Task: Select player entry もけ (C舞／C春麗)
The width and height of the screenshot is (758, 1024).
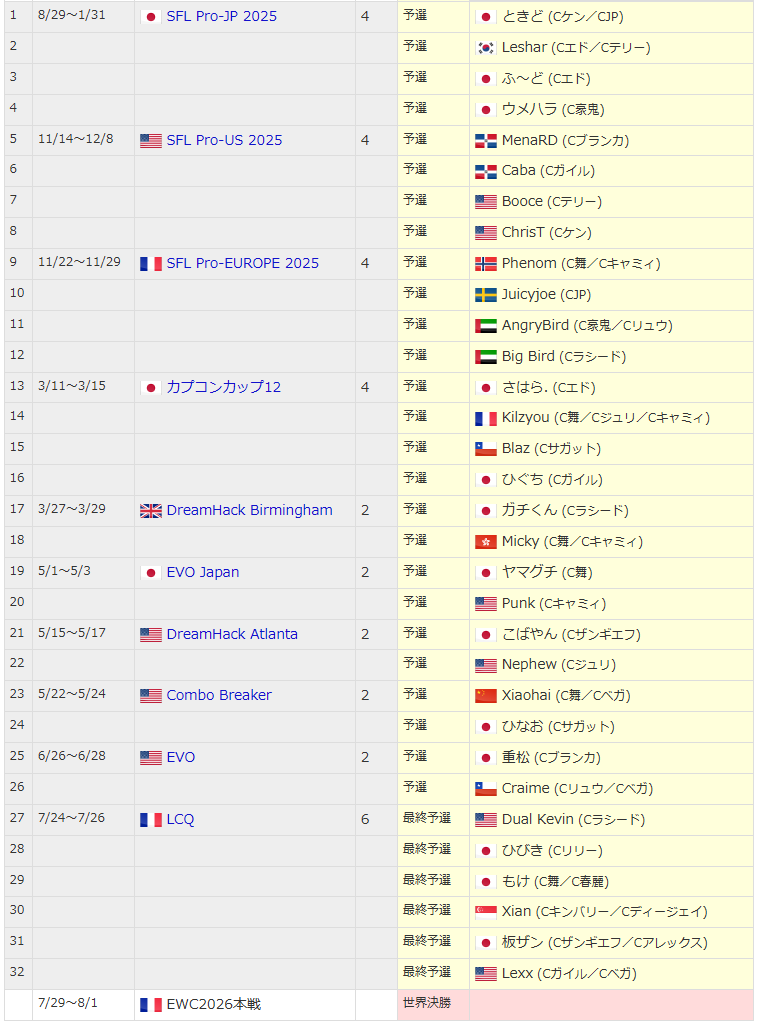Action: click(x=555, y=882)
